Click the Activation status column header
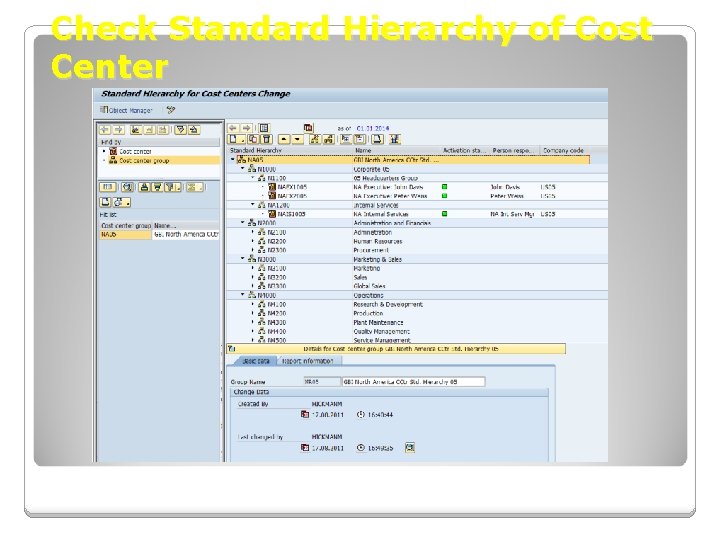The width and height of the screenshot is (720, 540). 465,151
